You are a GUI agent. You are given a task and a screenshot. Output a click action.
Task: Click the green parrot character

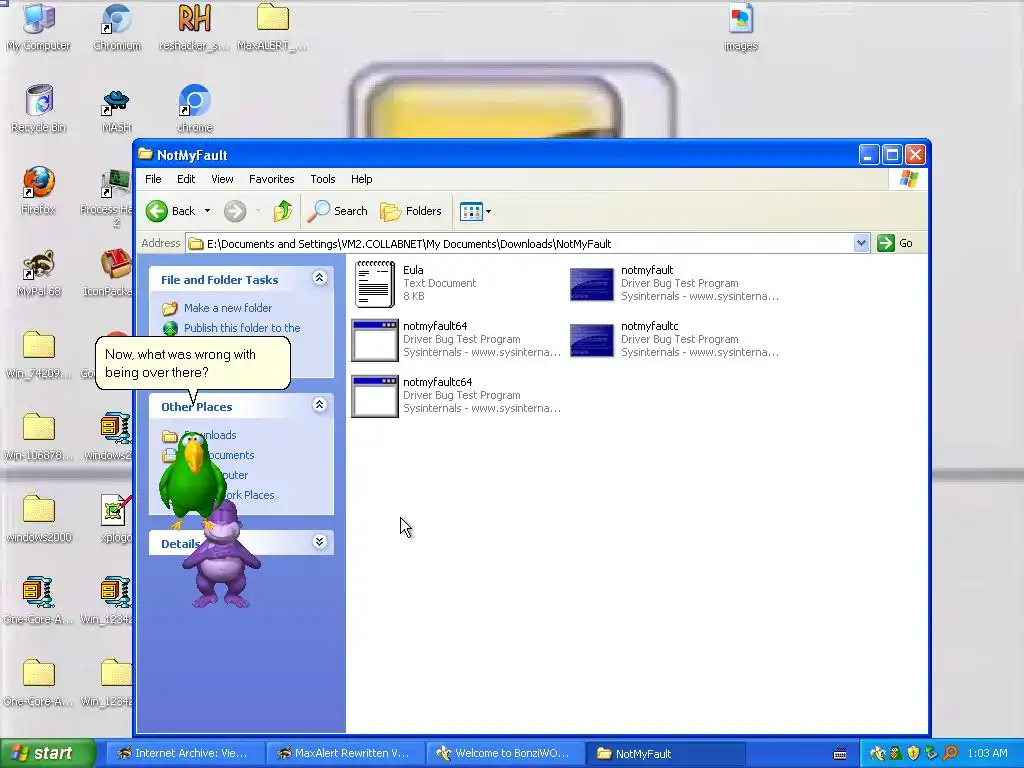coord(192,480)
